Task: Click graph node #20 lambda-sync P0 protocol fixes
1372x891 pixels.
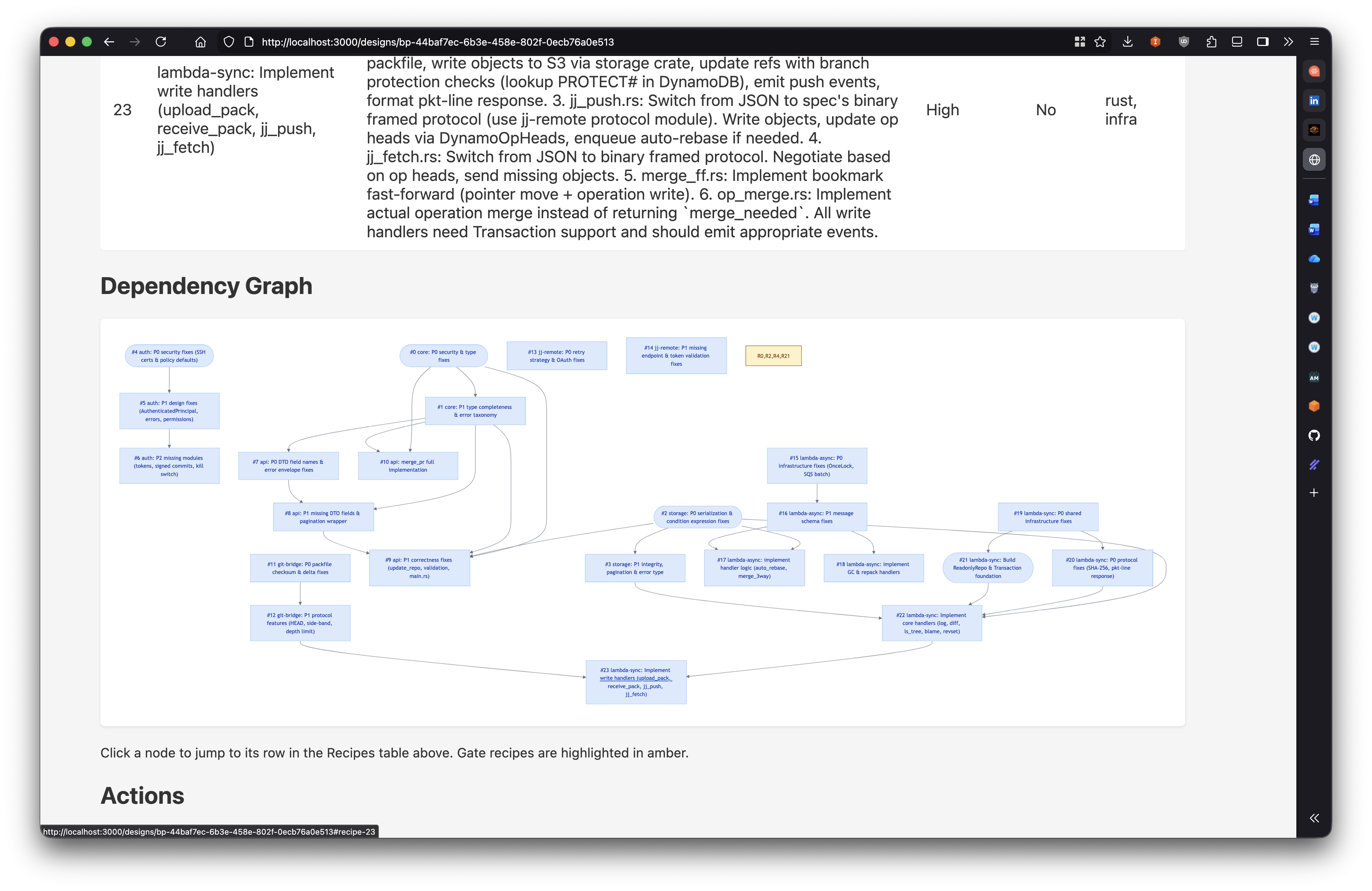Action: tap(1102, 568)
